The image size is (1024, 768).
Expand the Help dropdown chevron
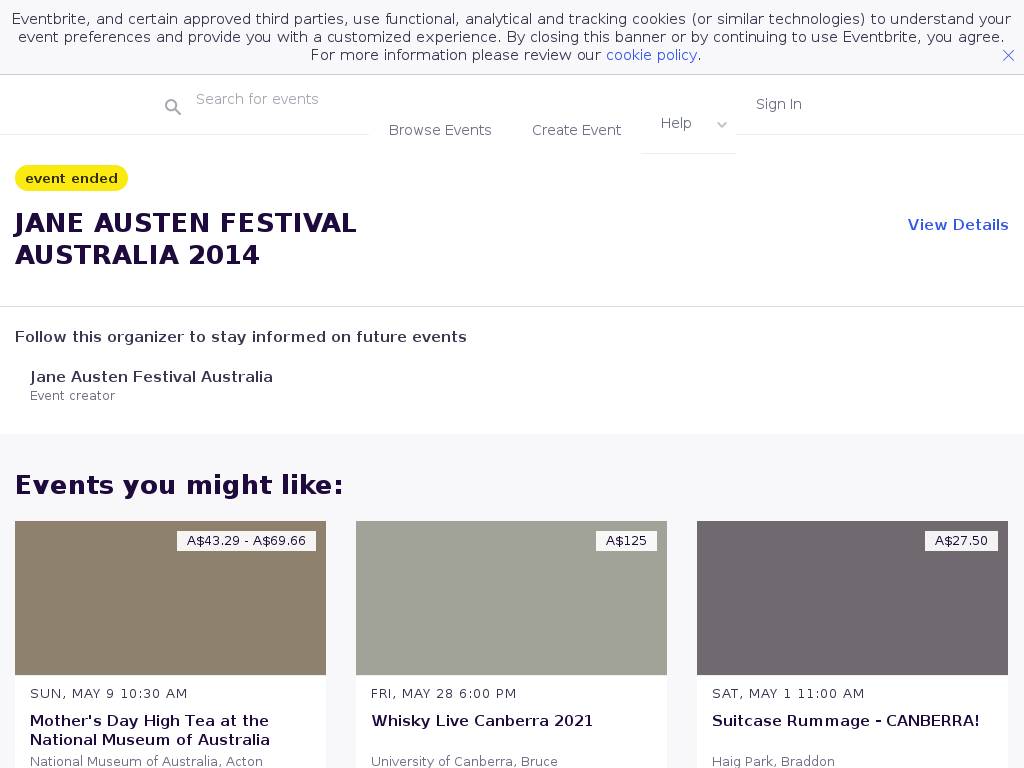pos(722,125)
